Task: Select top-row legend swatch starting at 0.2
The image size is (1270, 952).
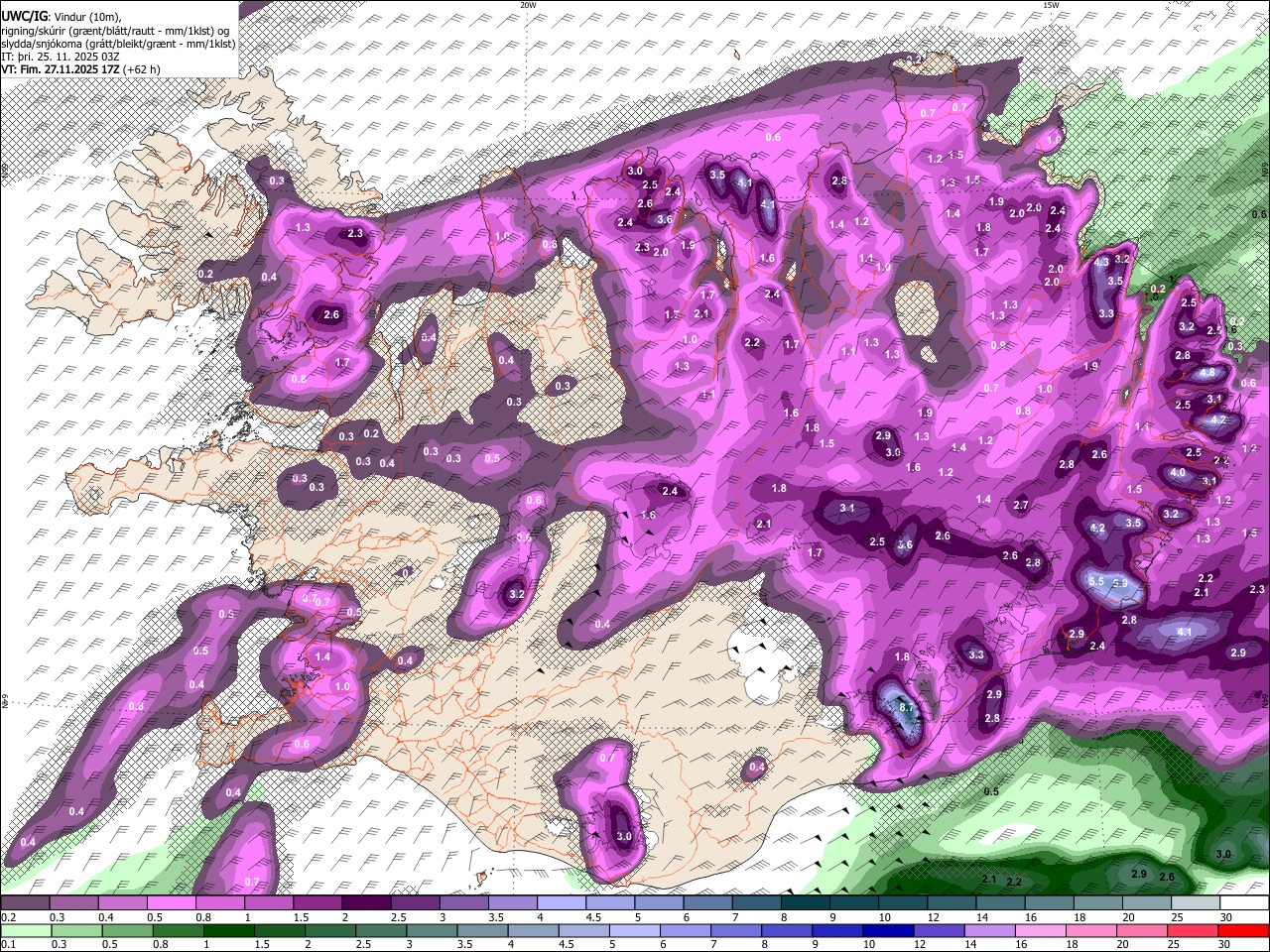Action: [25, 903]
